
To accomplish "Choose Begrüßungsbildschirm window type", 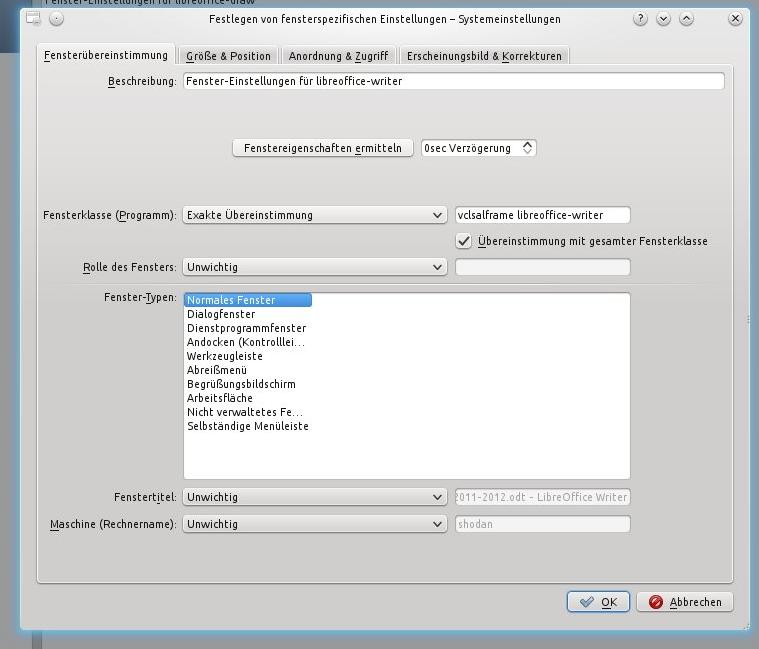I will pos(241,384).
